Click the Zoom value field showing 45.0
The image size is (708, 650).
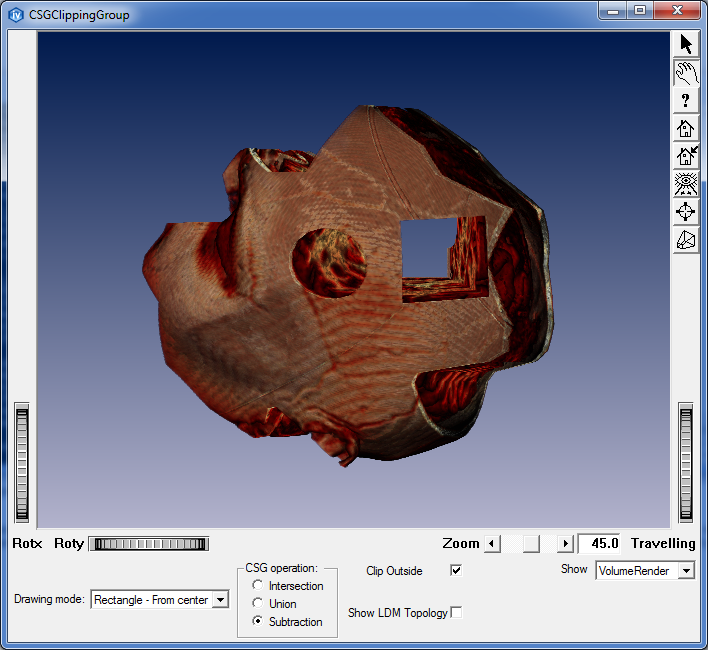tap(600, 544)
